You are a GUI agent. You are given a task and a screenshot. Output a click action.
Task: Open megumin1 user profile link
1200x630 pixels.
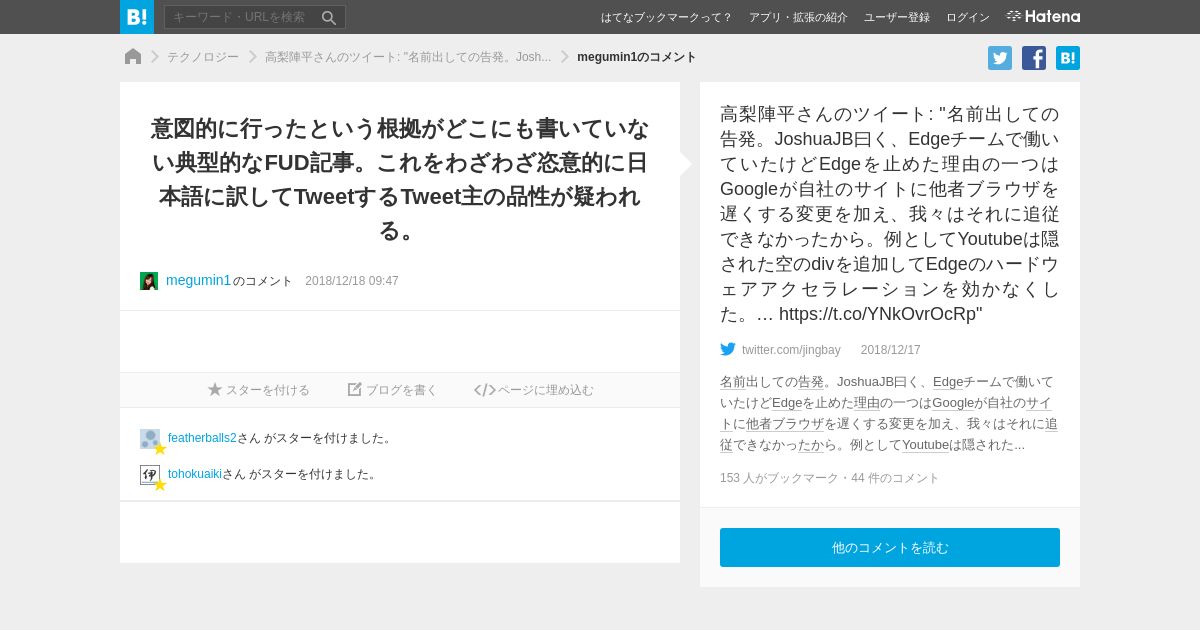pos(198,280)
